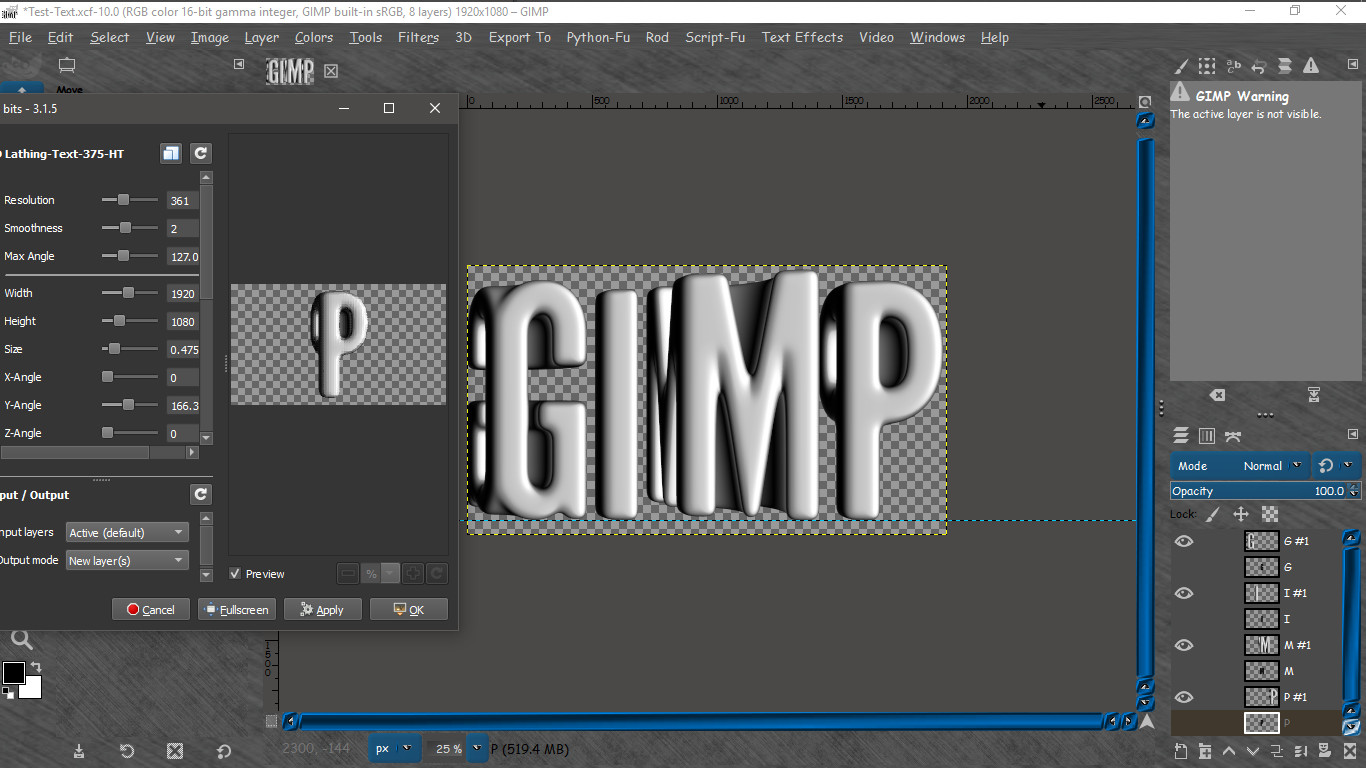
Task: Swap foreground and background colors
Action: click(x=36, y=667)
